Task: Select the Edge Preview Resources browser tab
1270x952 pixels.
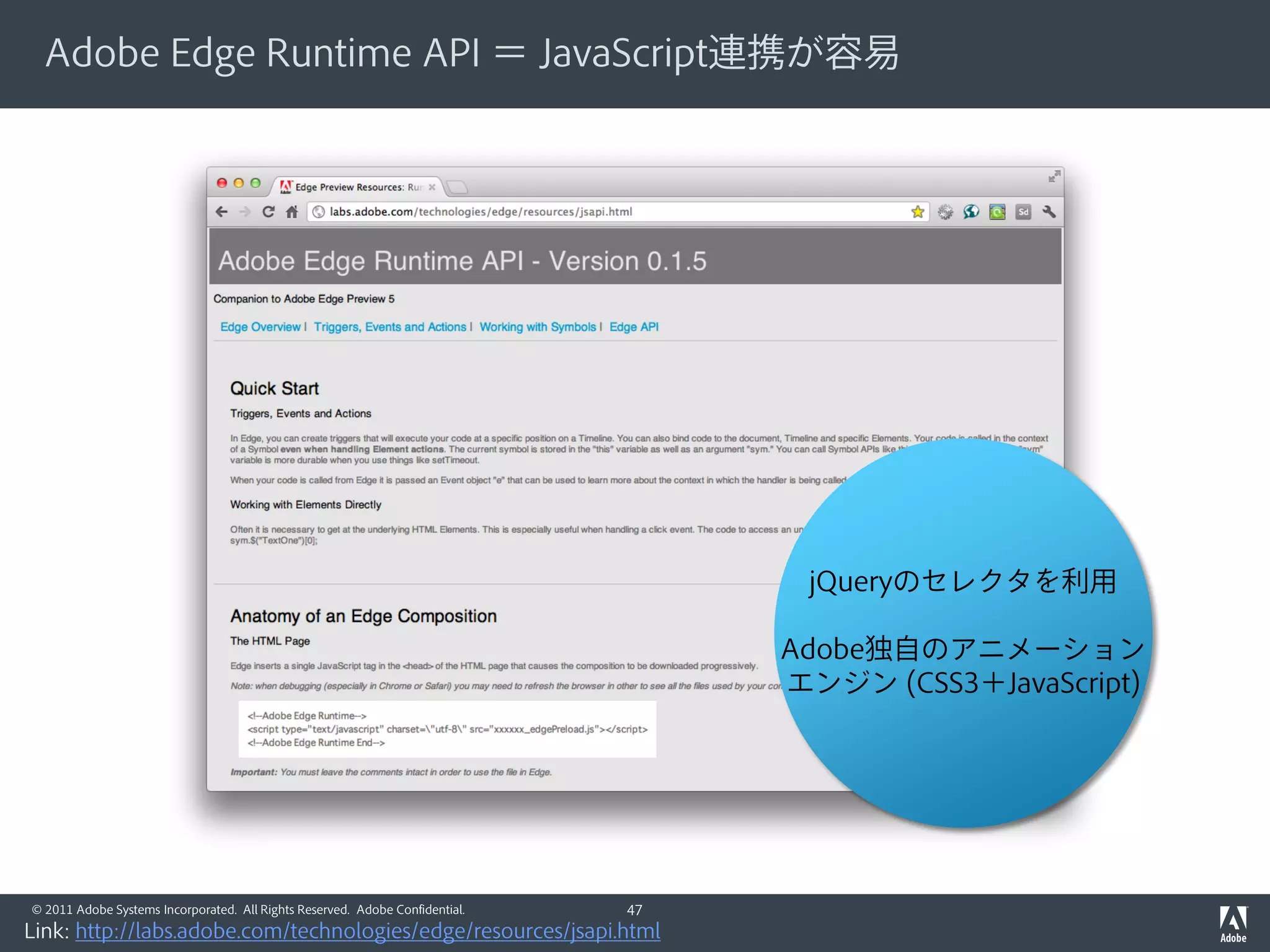Action: 357,187
